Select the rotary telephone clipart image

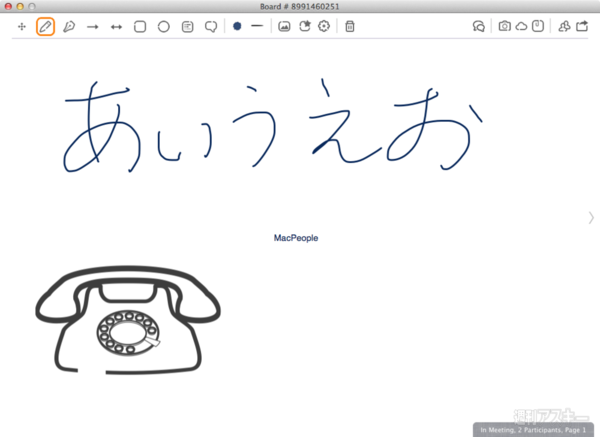pyautogui.click(x=128, y=320)
